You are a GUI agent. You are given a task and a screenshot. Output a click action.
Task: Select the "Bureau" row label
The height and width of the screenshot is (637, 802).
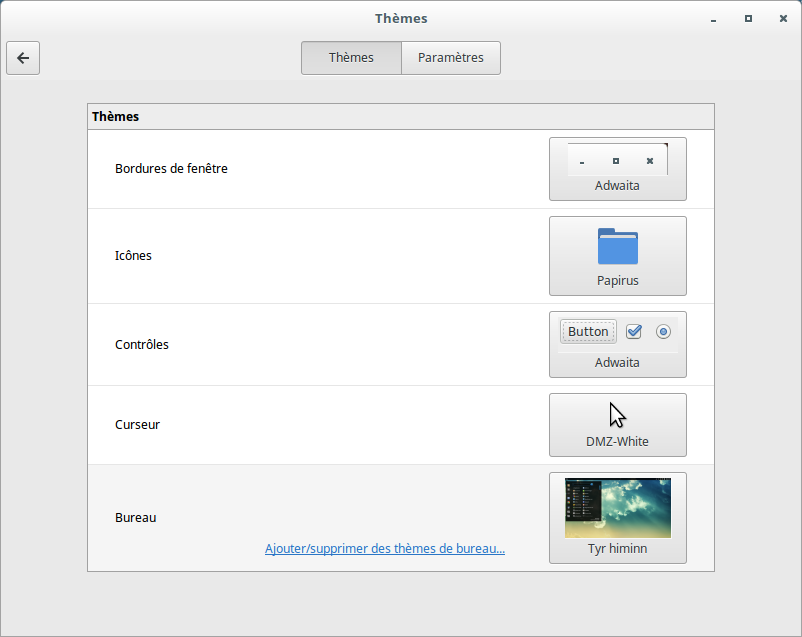tap(135, 518)
